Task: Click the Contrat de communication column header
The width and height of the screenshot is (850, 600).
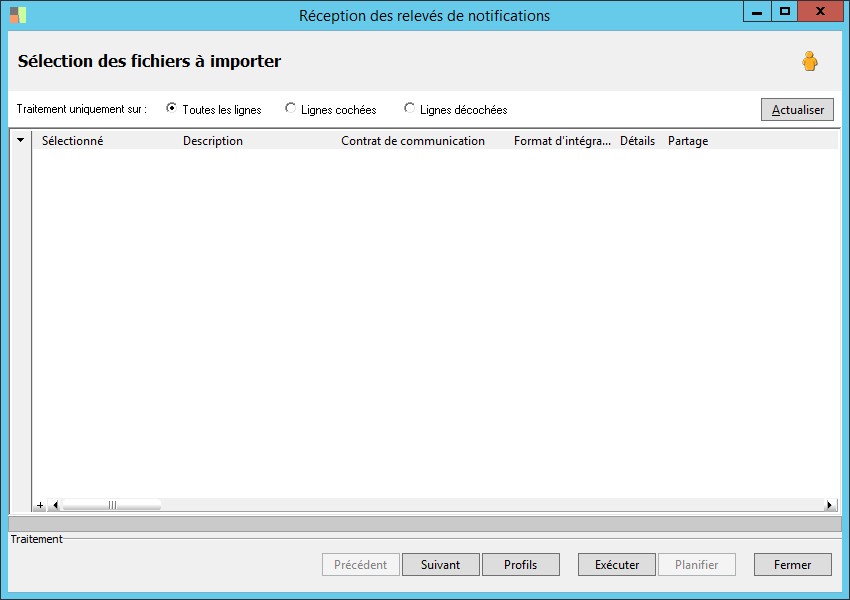Action: (x=413, y=141)
